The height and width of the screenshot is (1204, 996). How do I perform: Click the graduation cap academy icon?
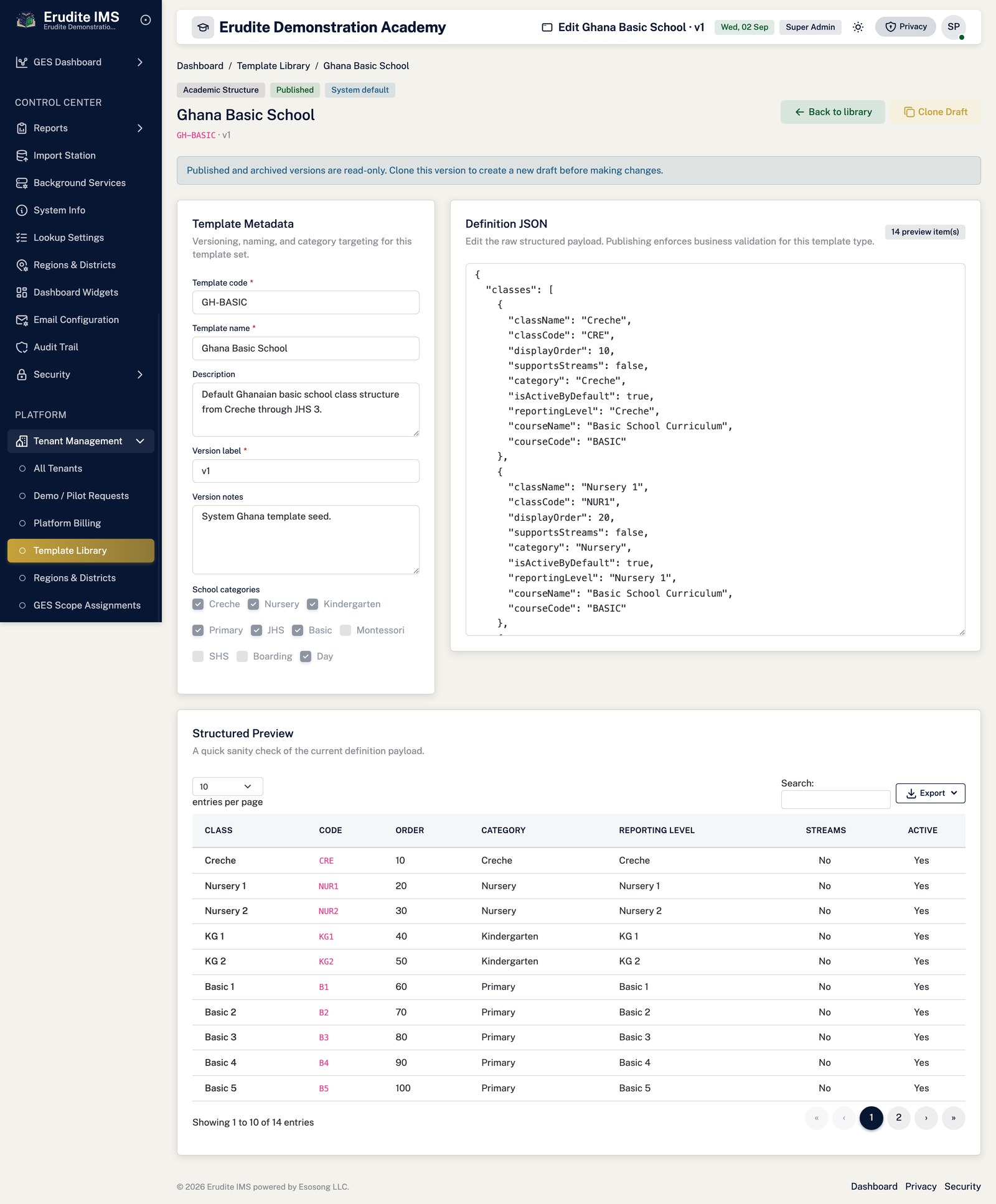(202, 27)
